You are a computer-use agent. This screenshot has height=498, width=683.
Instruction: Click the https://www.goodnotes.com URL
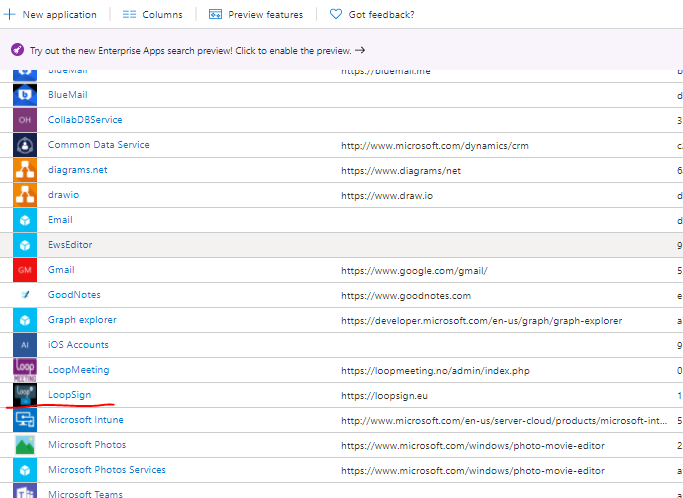click(406, 295)
